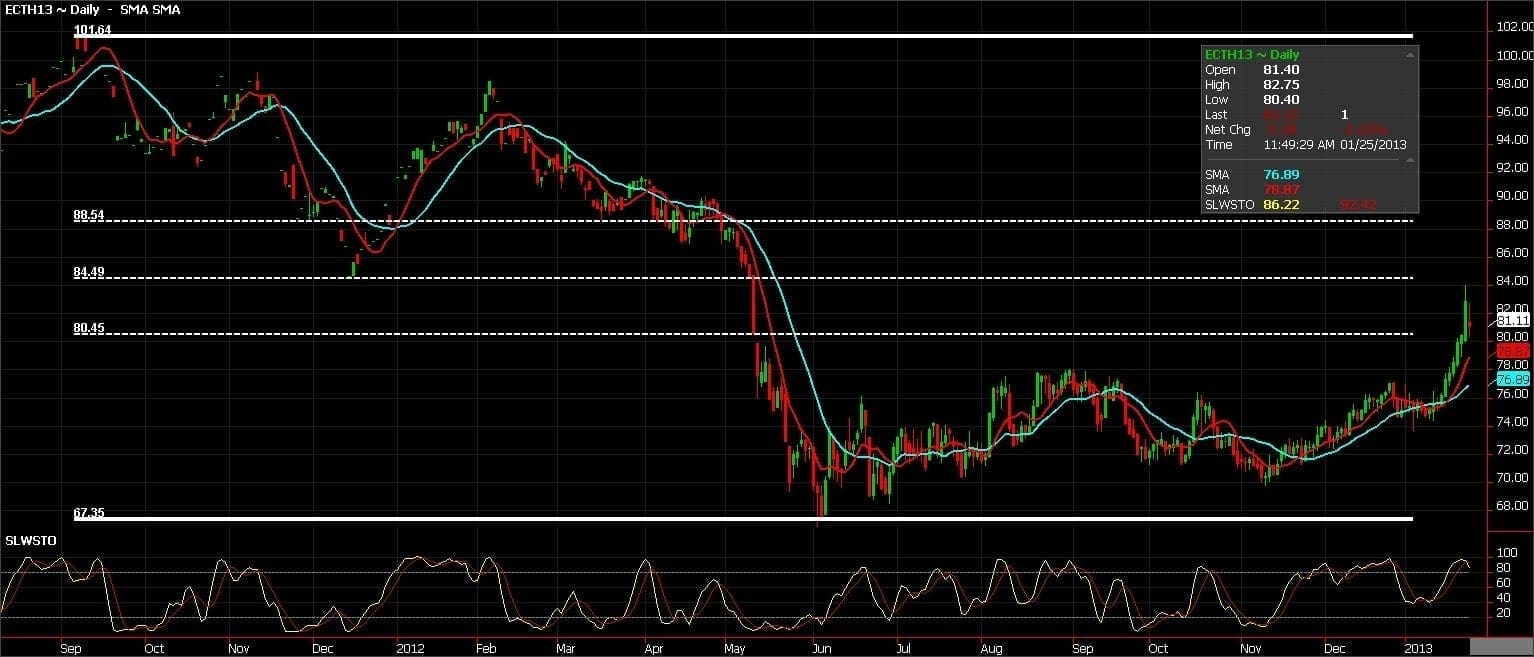The image size is (1534, 657).
Task: Click the 88.54 dashed level label
Action: (89, 215)
